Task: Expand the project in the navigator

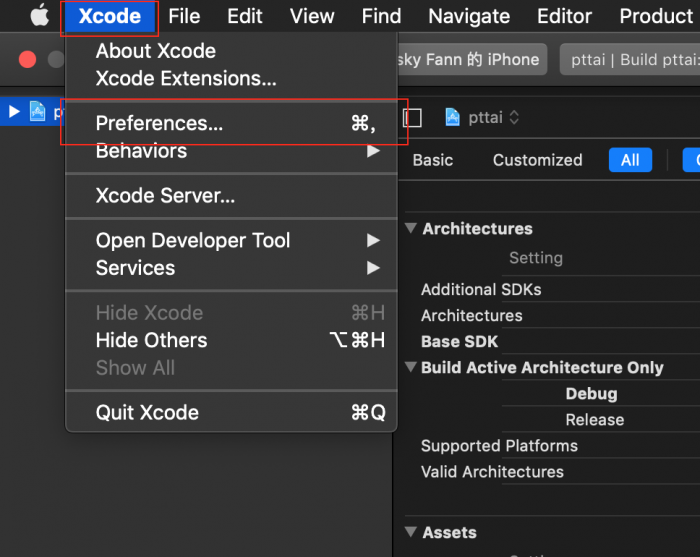Action: [14, 111]
